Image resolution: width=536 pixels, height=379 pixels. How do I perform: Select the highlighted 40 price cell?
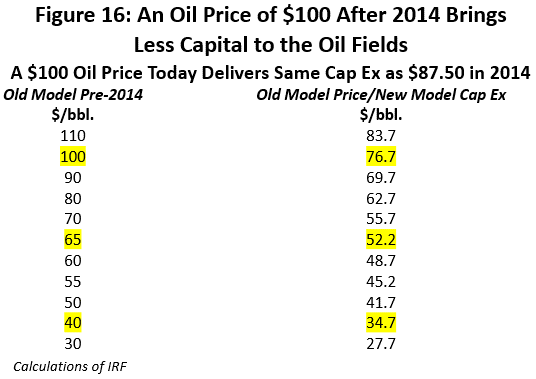73,322
